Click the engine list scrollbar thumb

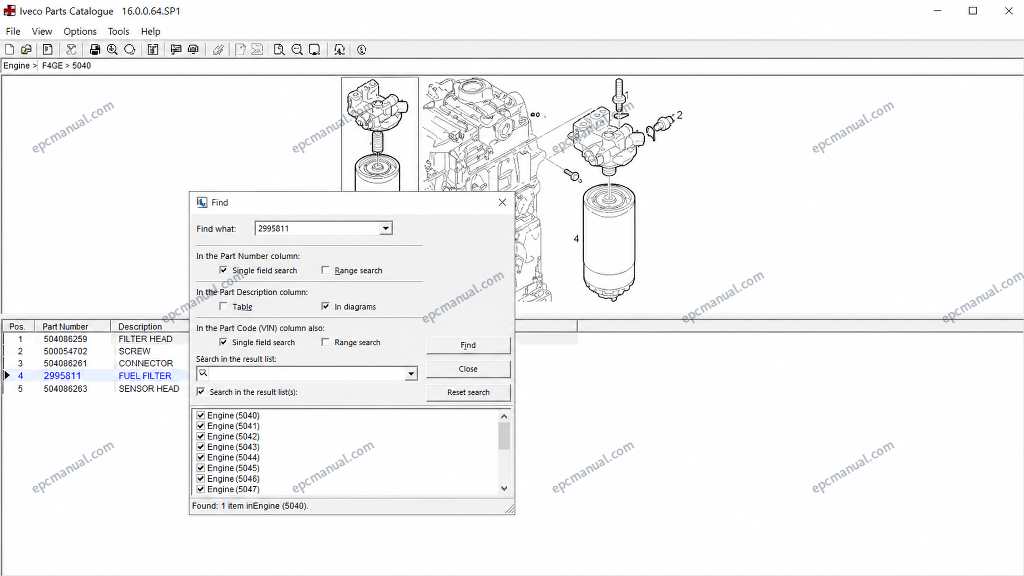[x=504, y=436]
